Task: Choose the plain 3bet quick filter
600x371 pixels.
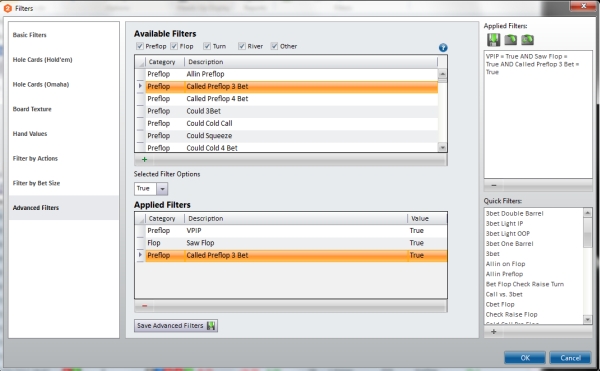Action: (492, 254)
